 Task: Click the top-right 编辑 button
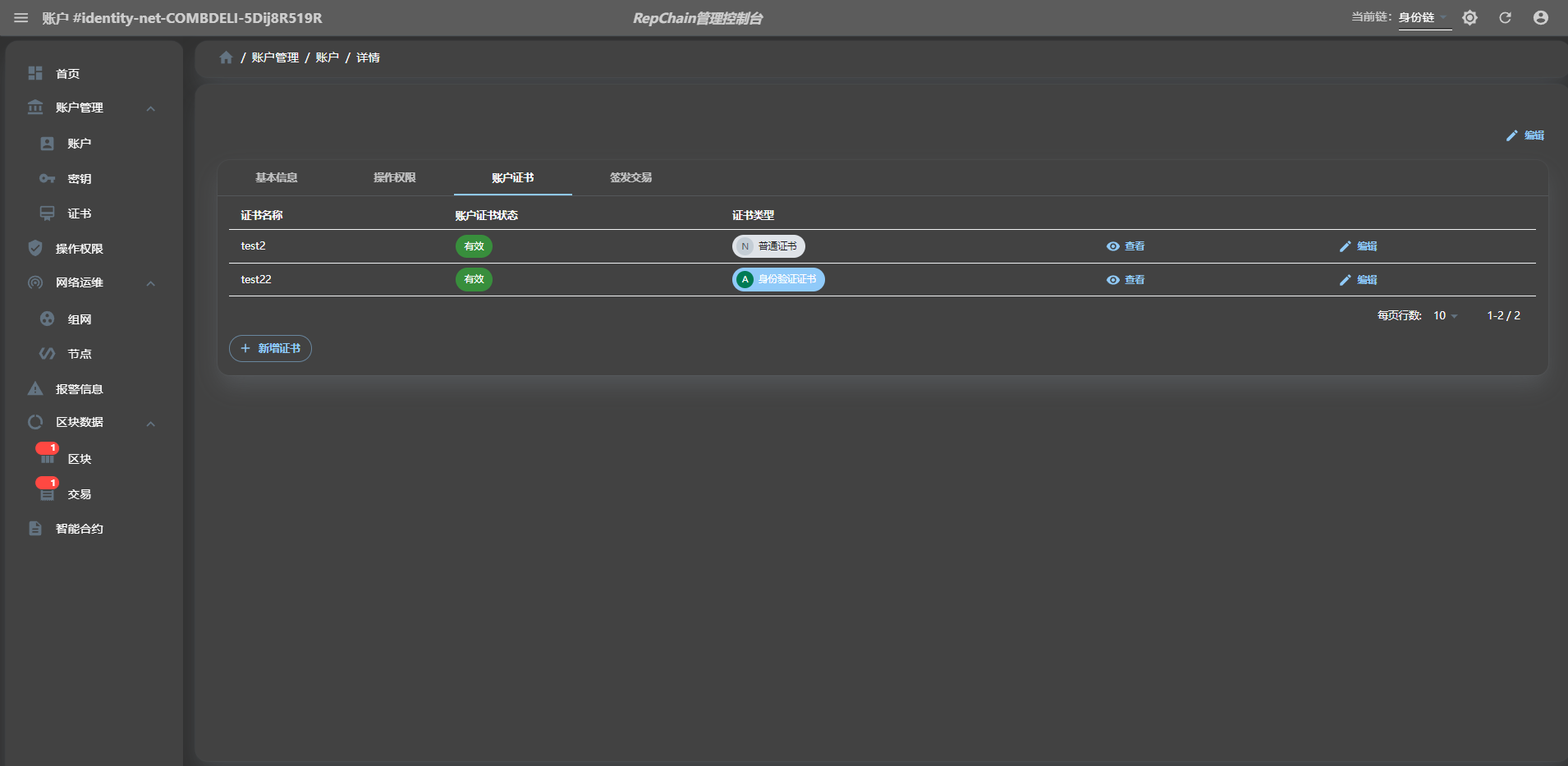[x=1525, y=135]
